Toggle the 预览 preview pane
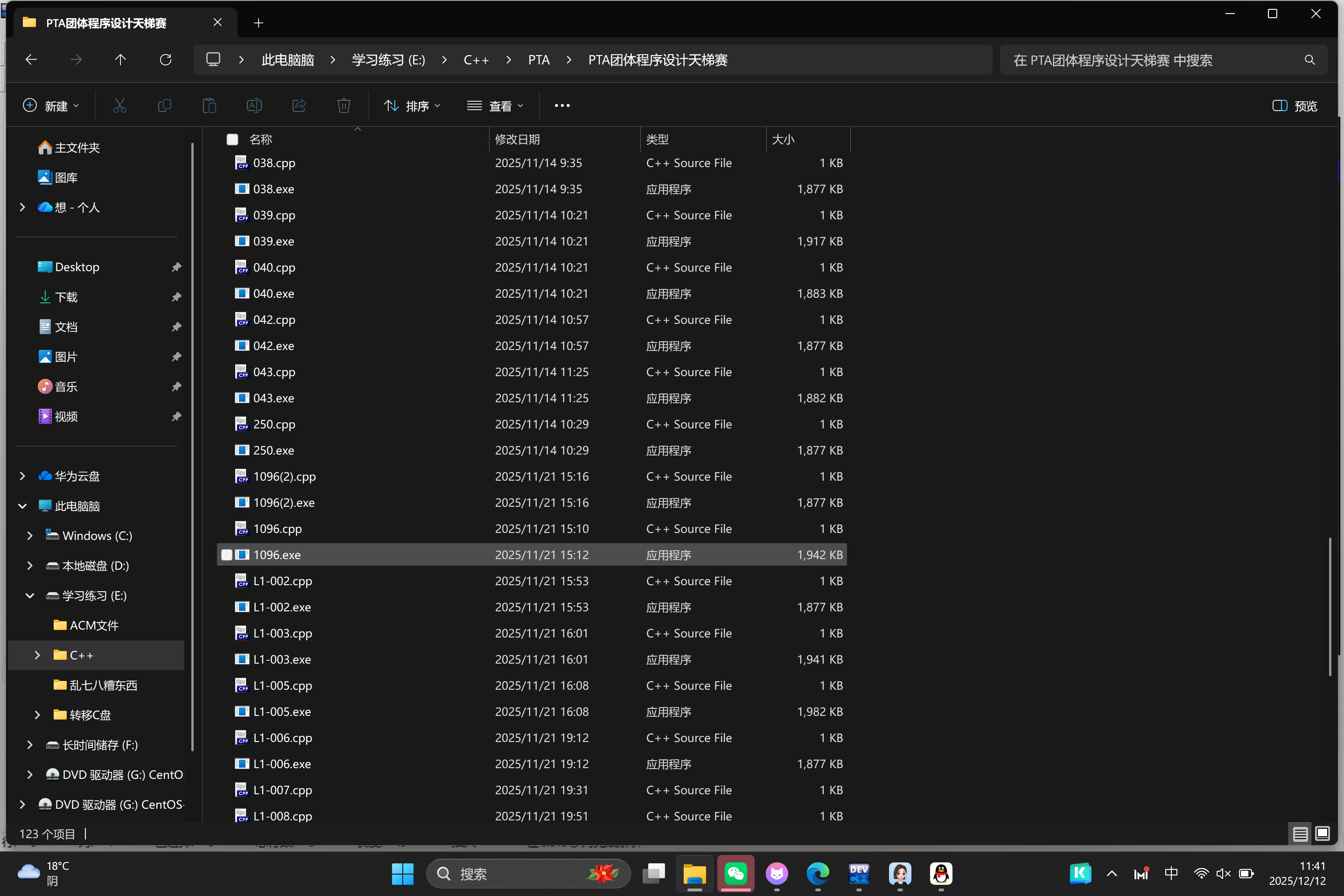Image resolution: width=1344 pixels, height=896 pixels. (1295, 106)
